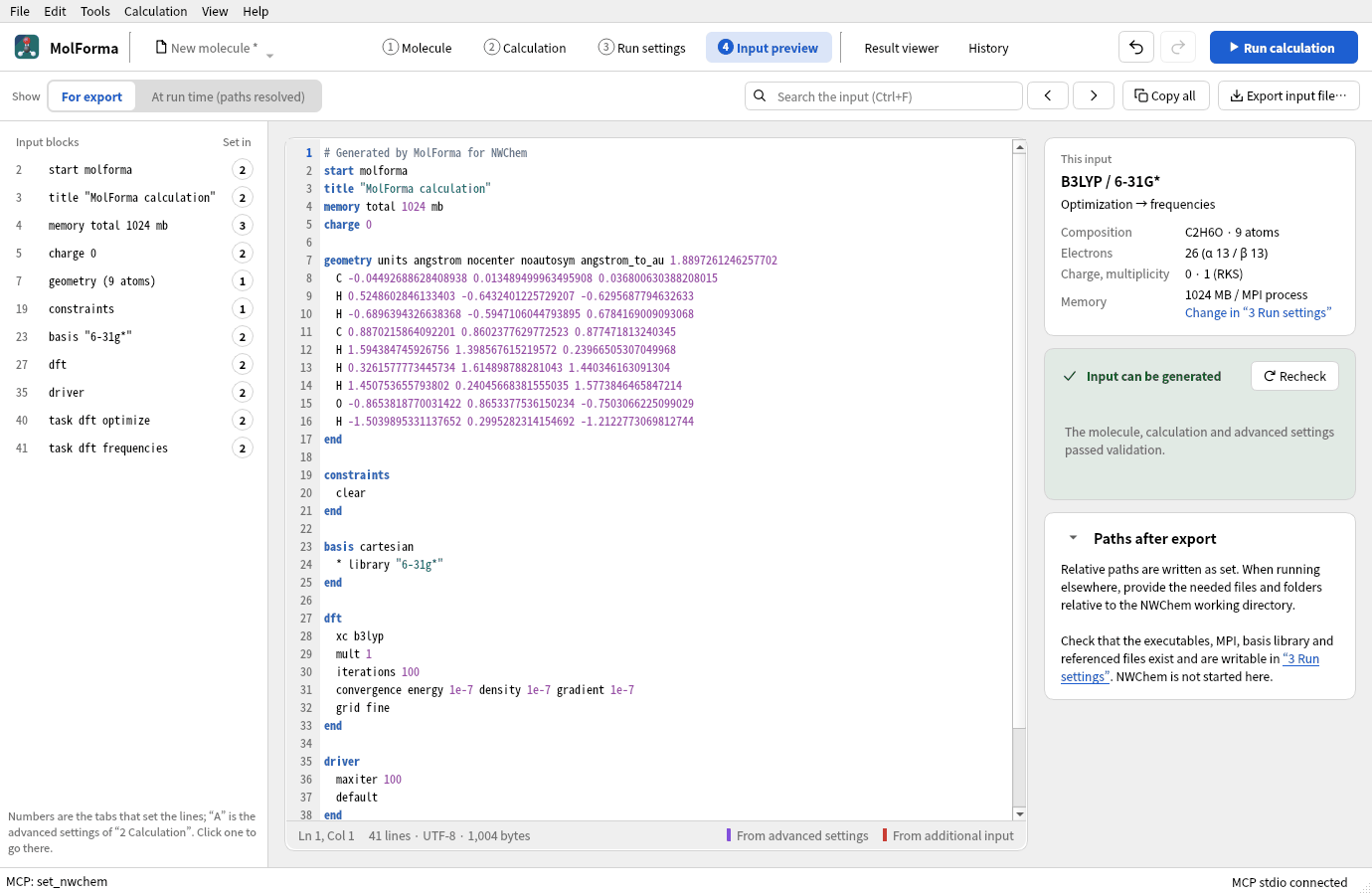
Task: Open the Calculation menu
Action: (x=155, y=11)
